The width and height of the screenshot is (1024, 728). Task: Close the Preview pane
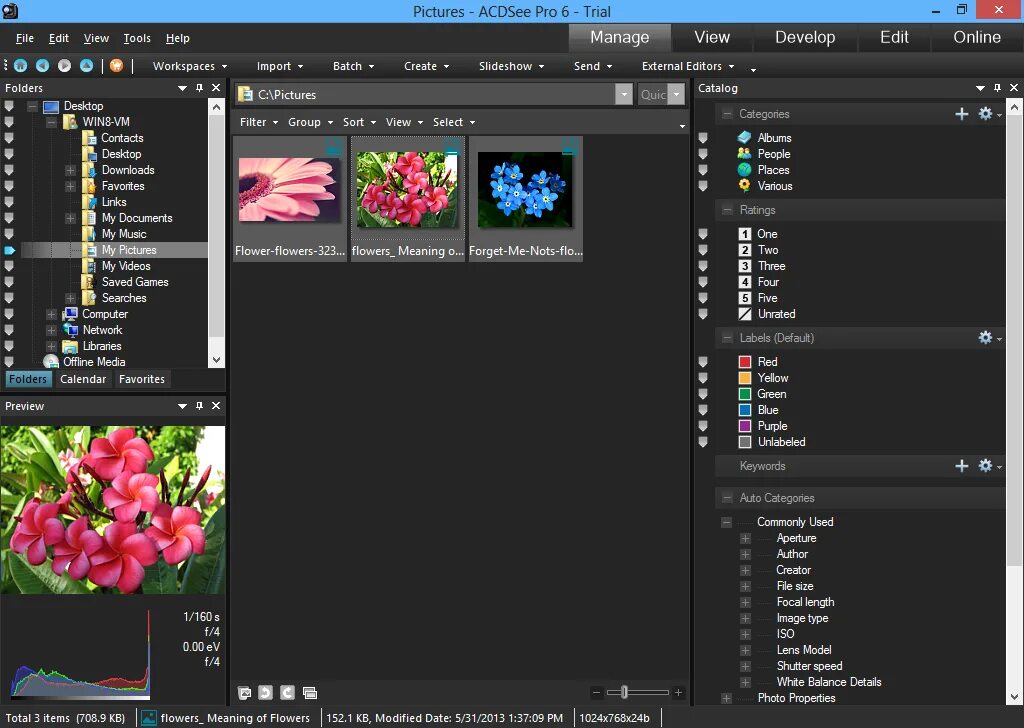pyautogui.click(x=216, y=405)
